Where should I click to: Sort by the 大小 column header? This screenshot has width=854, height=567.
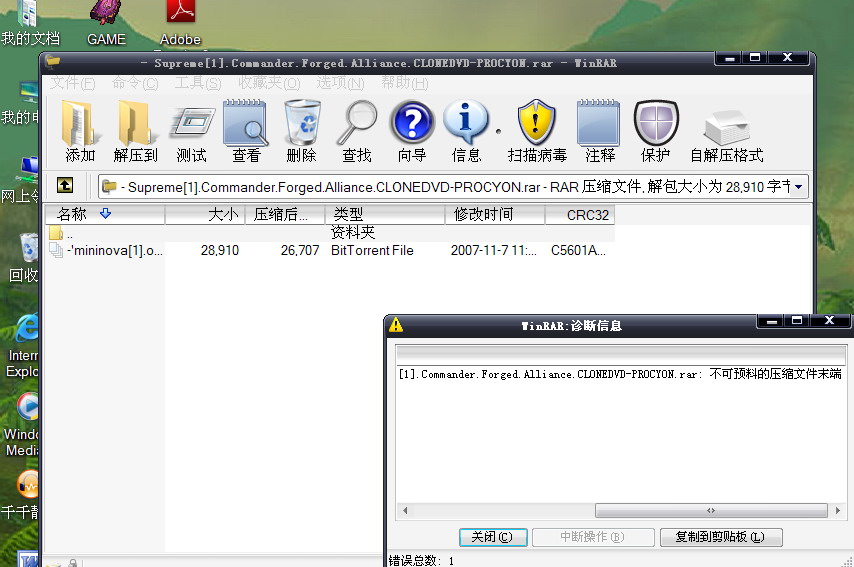point(205,215)
